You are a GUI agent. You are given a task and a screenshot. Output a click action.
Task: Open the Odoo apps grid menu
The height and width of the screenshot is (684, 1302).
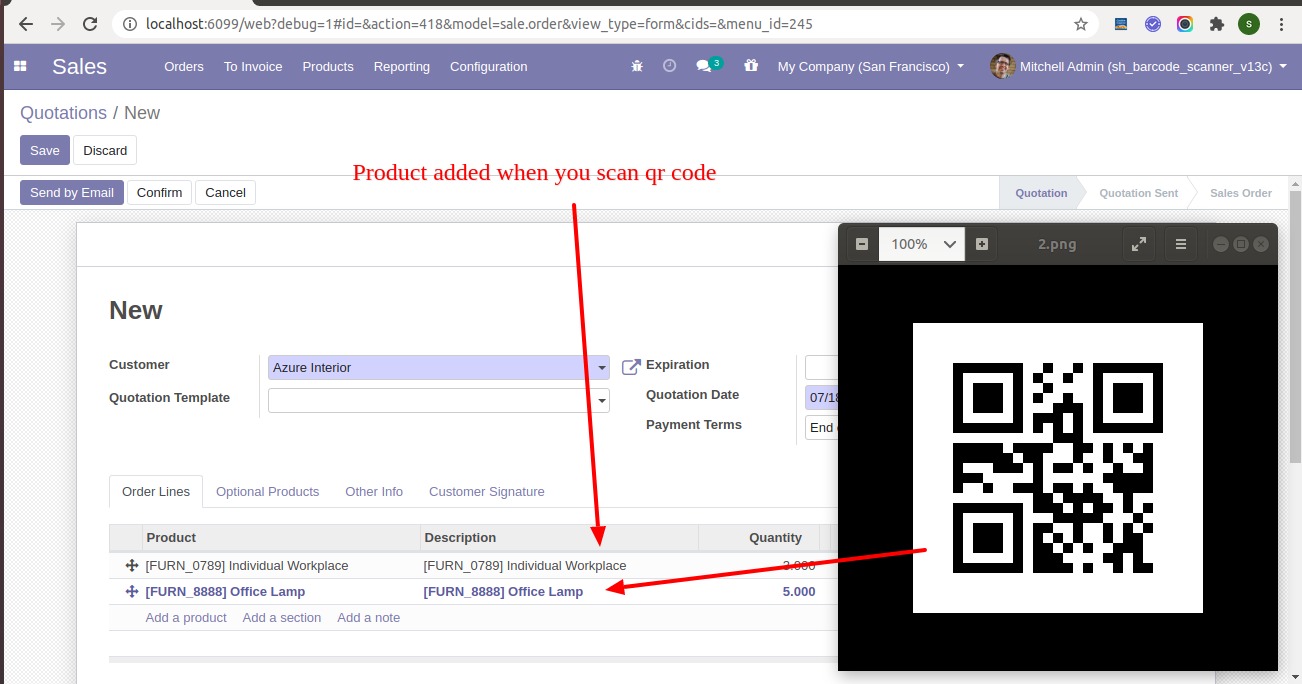20,66
